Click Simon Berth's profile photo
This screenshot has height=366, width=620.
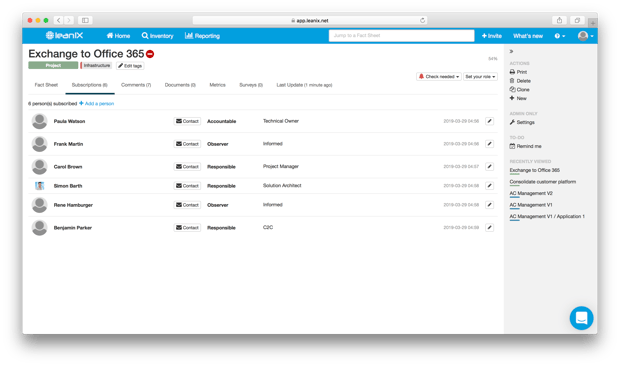(x=40, y=186)
